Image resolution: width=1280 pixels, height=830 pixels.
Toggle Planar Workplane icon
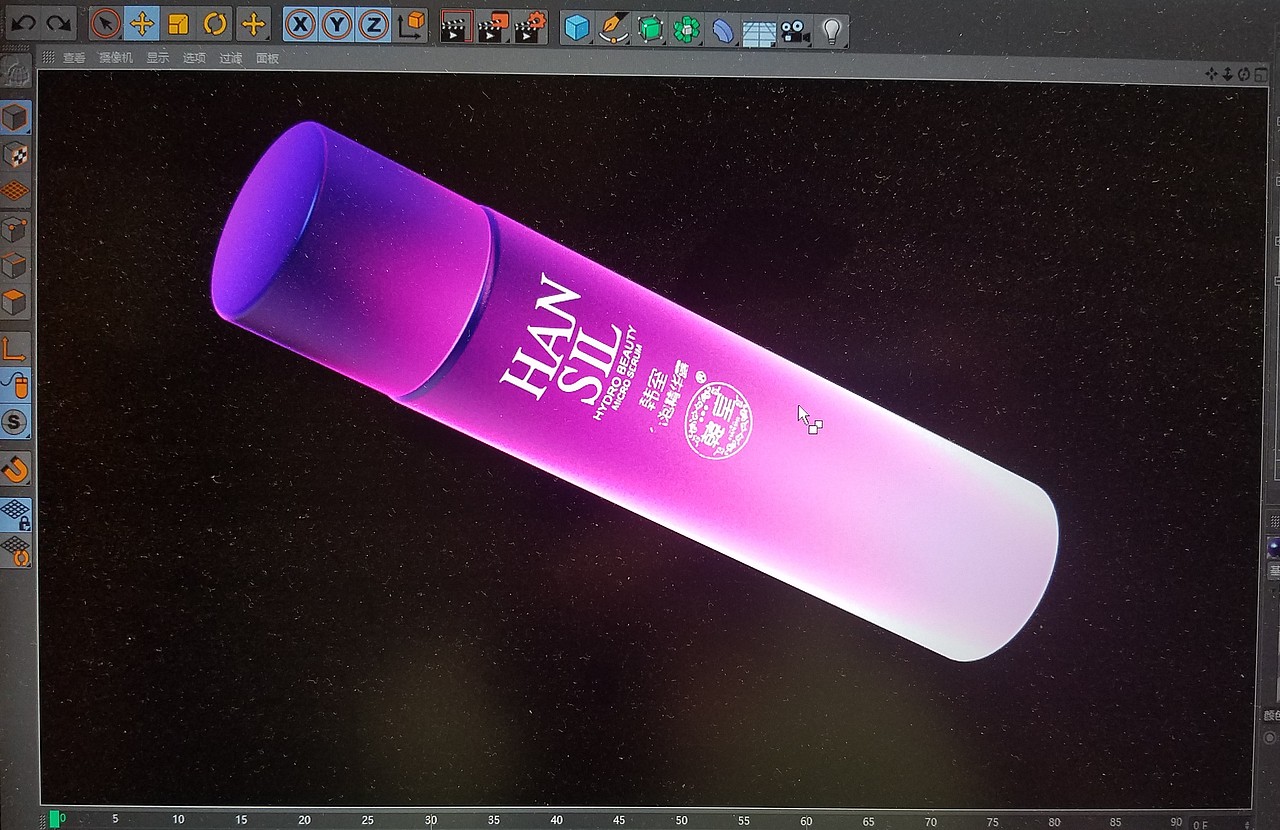pyautogui.click(x=15, y=550)
